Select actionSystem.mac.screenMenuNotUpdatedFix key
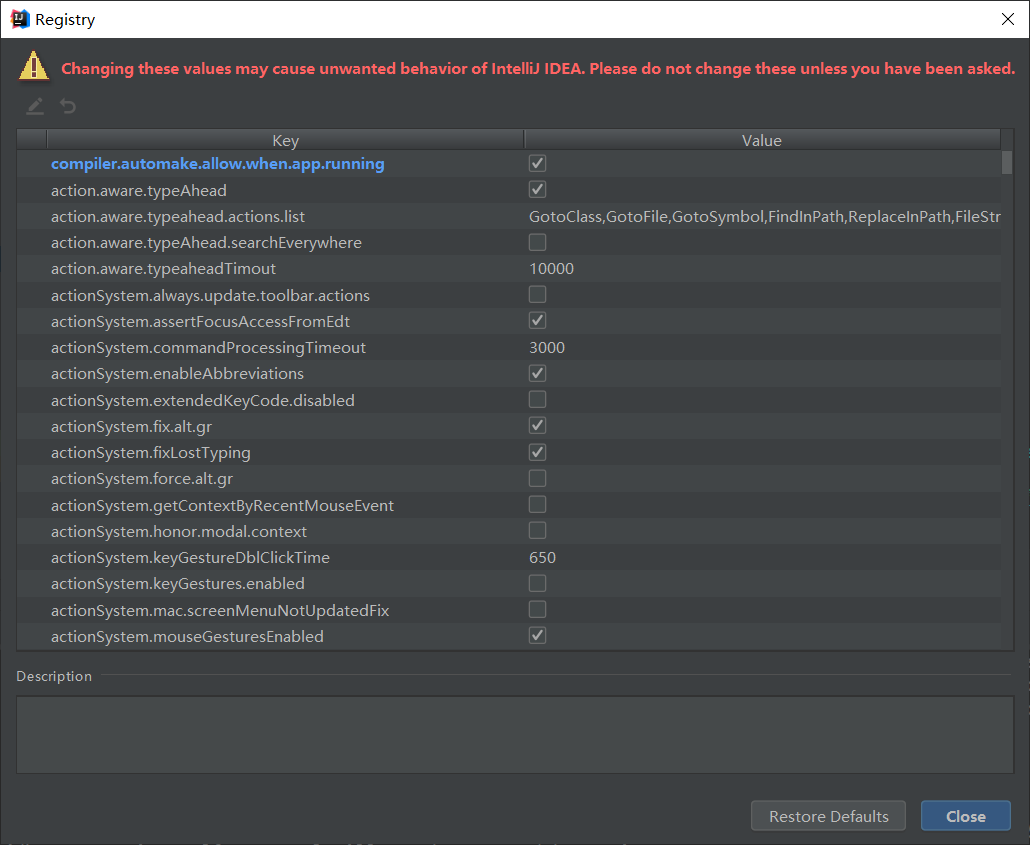The height and width of the screenshot is (845, 1030). [x=220, y=610]
